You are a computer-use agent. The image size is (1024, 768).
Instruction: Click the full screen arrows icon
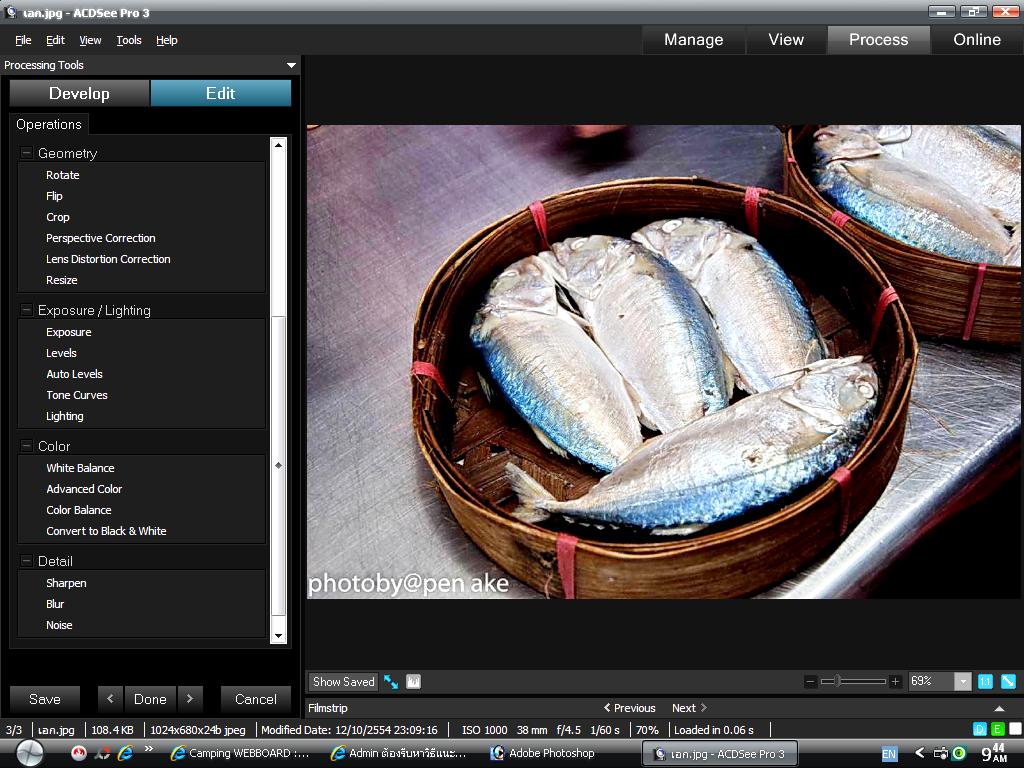391,682
